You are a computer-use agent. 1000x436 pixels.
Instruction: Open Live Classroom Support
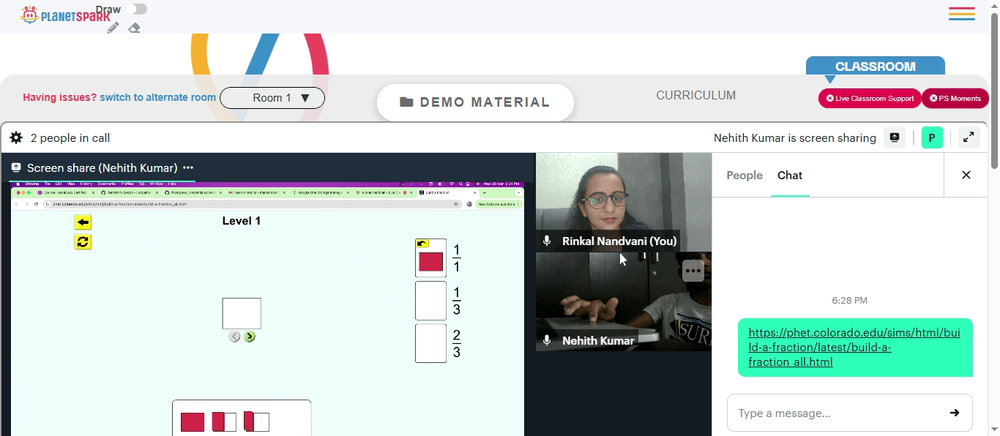coord(870,98)
